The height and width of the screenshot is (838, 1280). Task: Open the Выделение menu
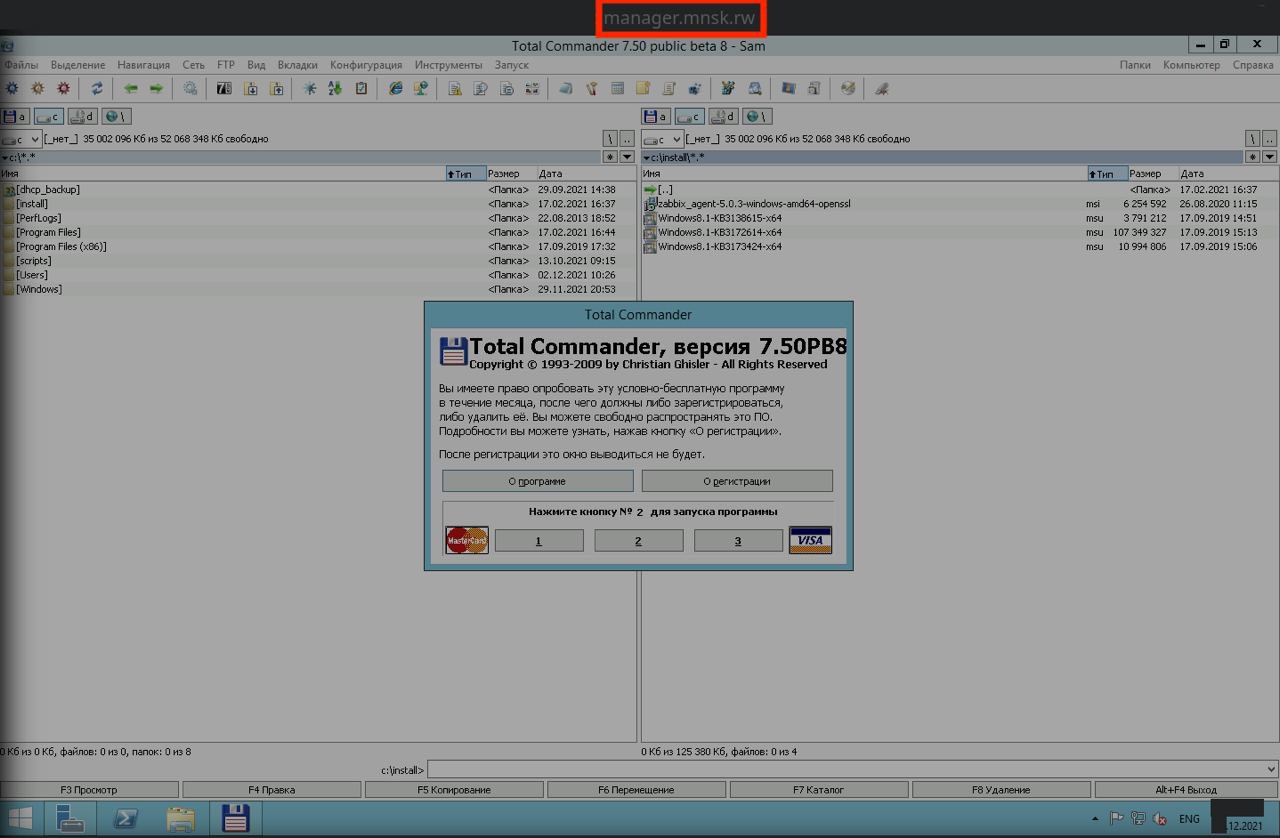(78, 65)
